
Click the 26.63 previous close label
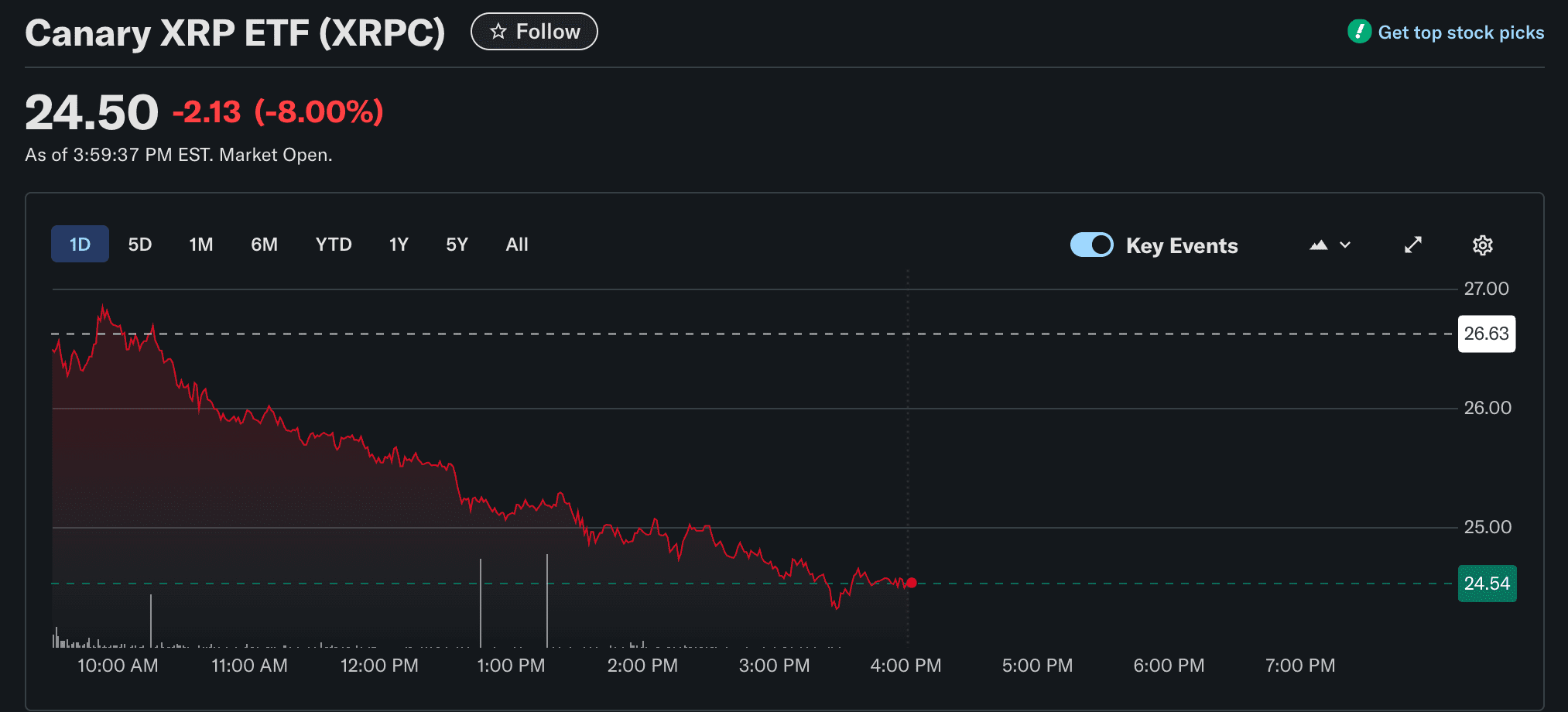1486,334
